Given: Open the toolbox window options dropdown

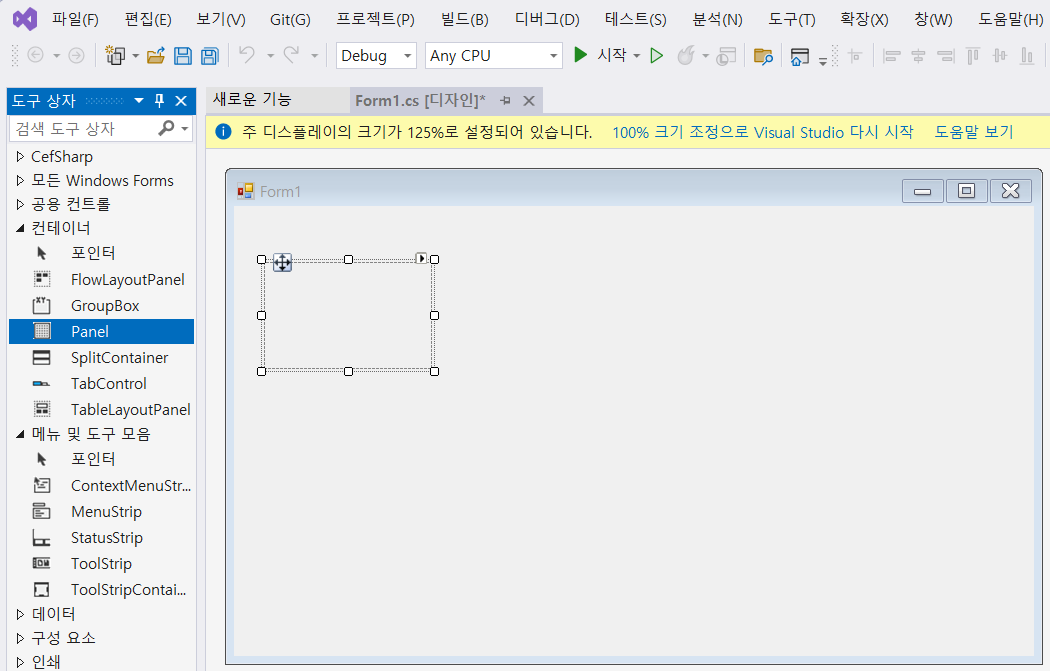Looking at the screenshot, I should (139, 100).
